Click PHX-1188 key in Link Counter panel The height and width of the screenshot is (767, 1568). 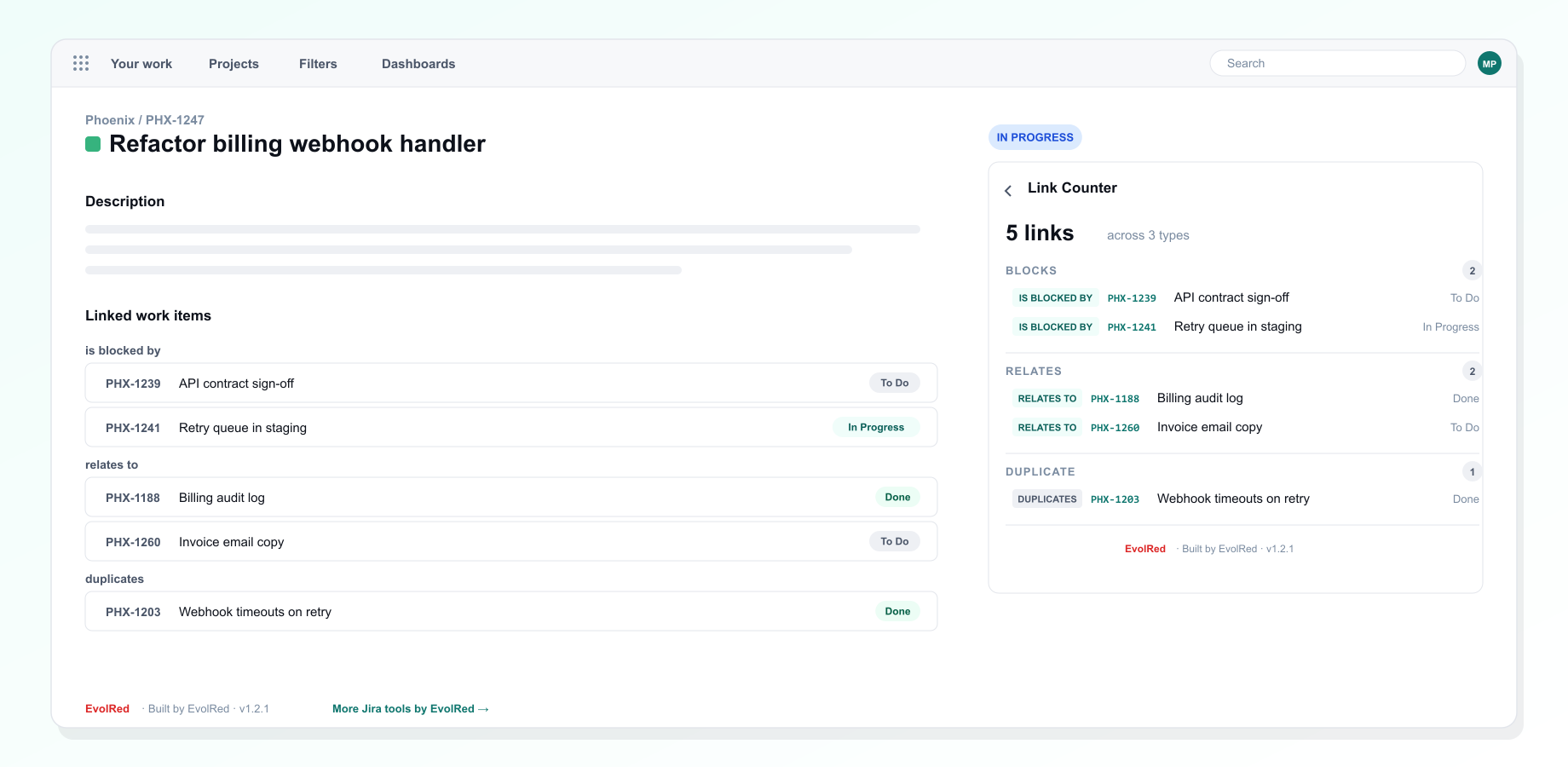pyautogui.click(x=1115, y=399)
